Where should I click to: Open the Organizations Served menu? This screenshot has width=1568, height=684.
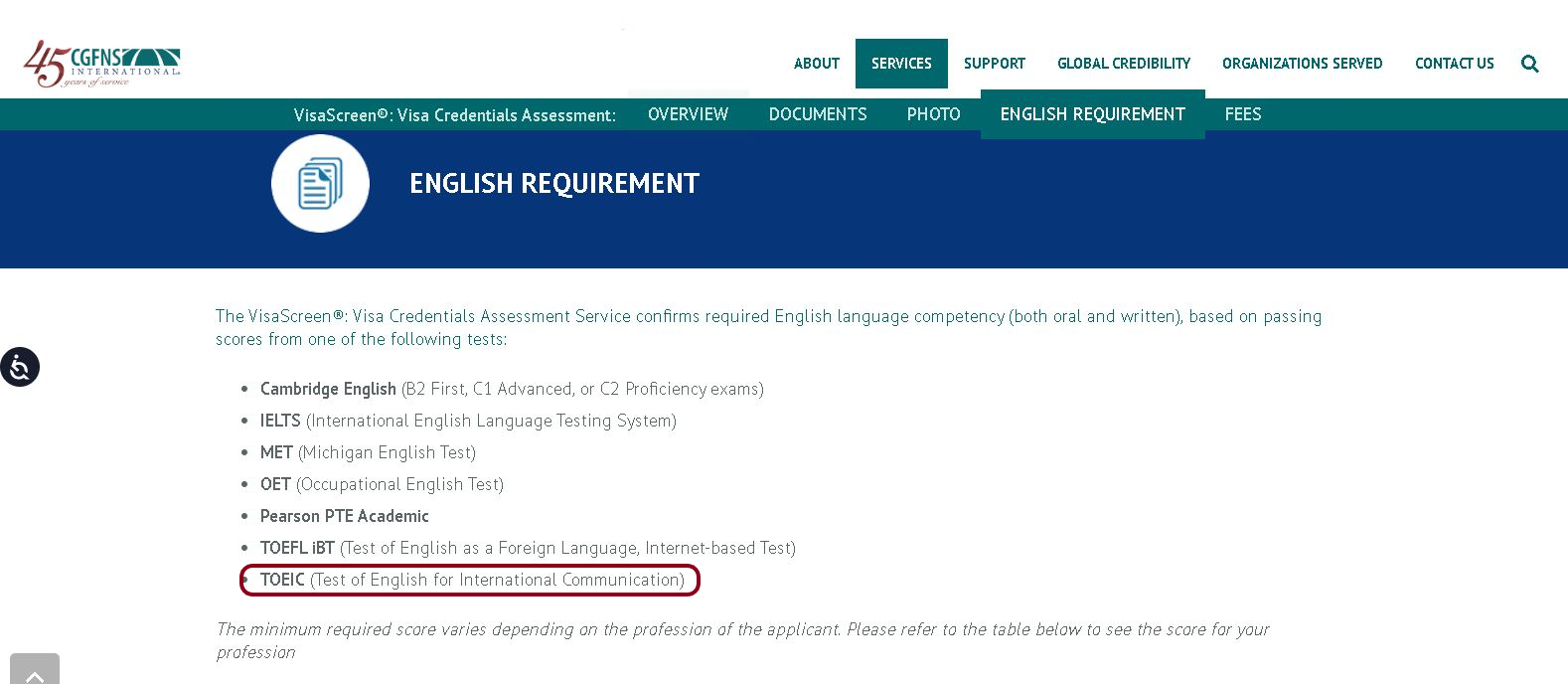coord(1303,64)
